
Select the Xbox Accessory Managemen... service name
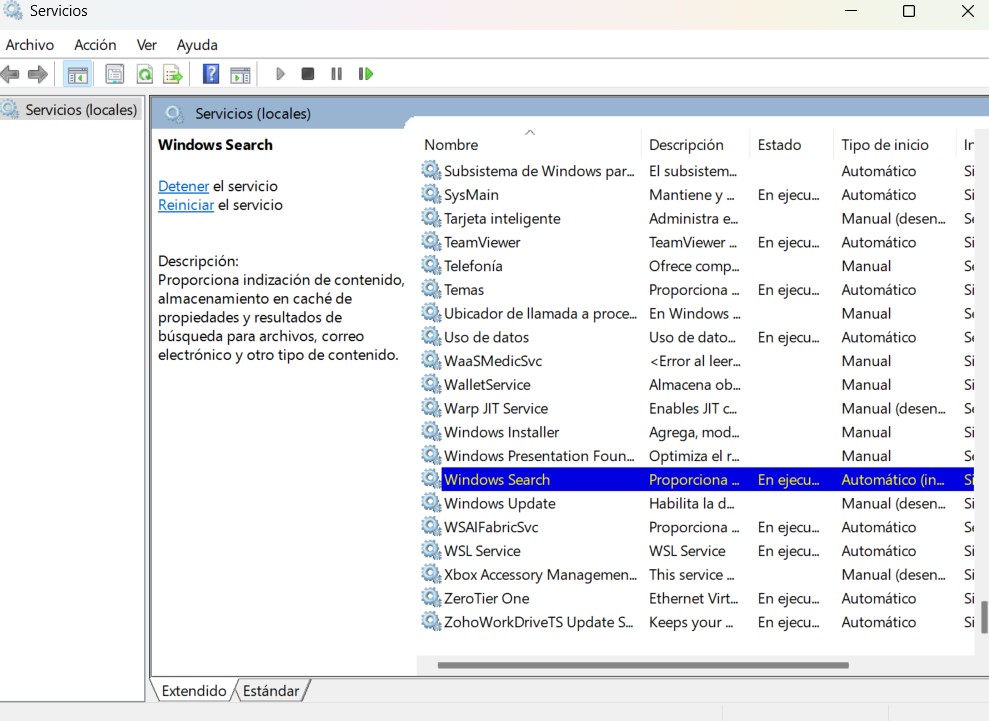click(x=541, y=575)
